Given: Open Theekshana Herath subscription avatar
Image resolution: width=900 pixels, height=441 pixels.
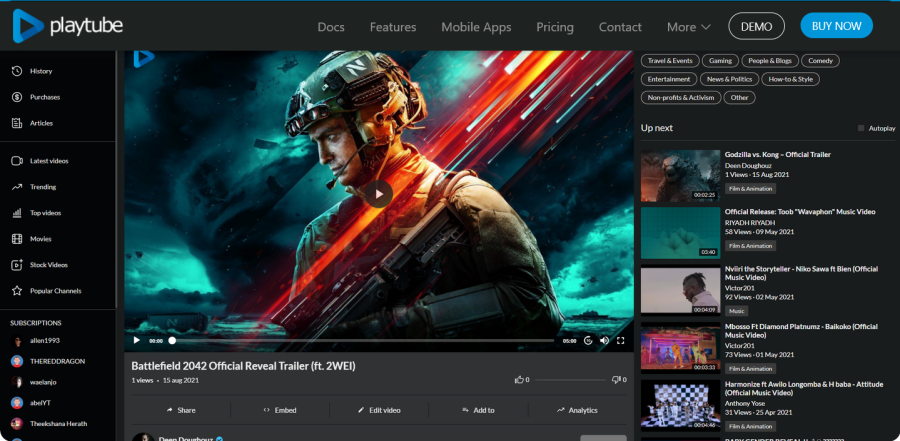Looking at the screenshot, I should point(17,424).
